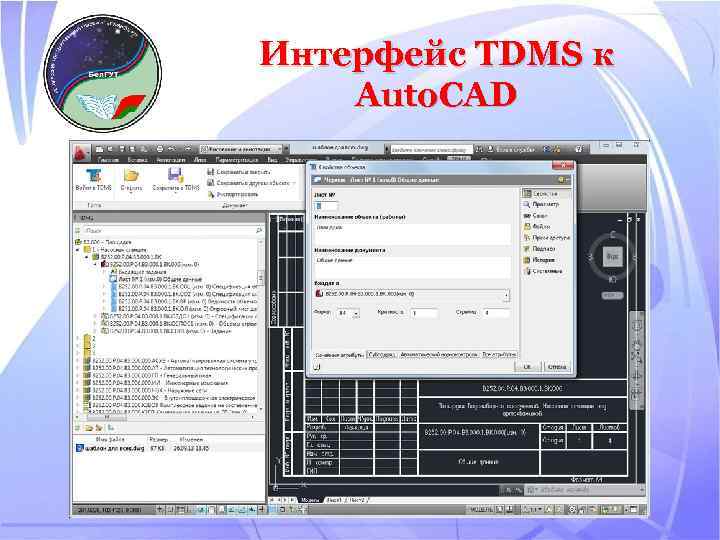Click the coordinates readout in status bar
The image size is (720, 540).
[110, 510]
